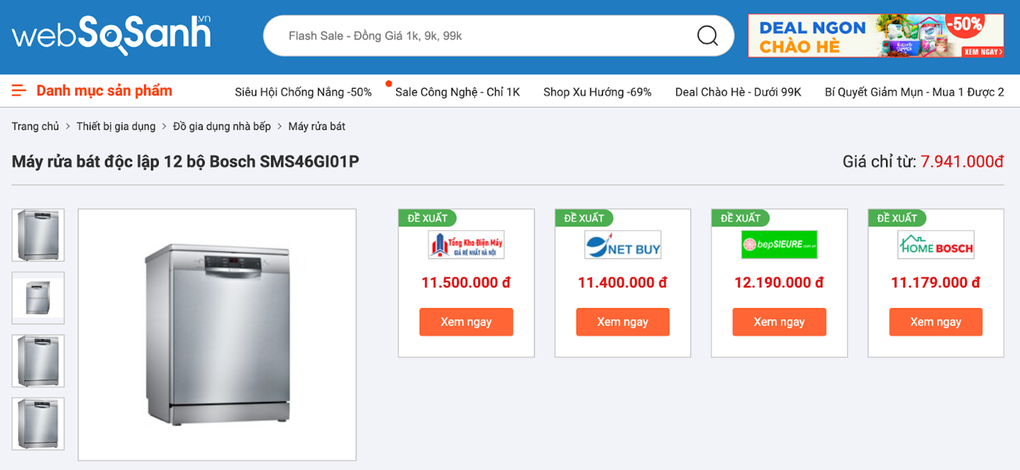The height and width of the screenshot is (470, 1020).
Task: Open the Deal Ngon Chào Hè banner
Action: pyautogui.click(x=875, y=36)
